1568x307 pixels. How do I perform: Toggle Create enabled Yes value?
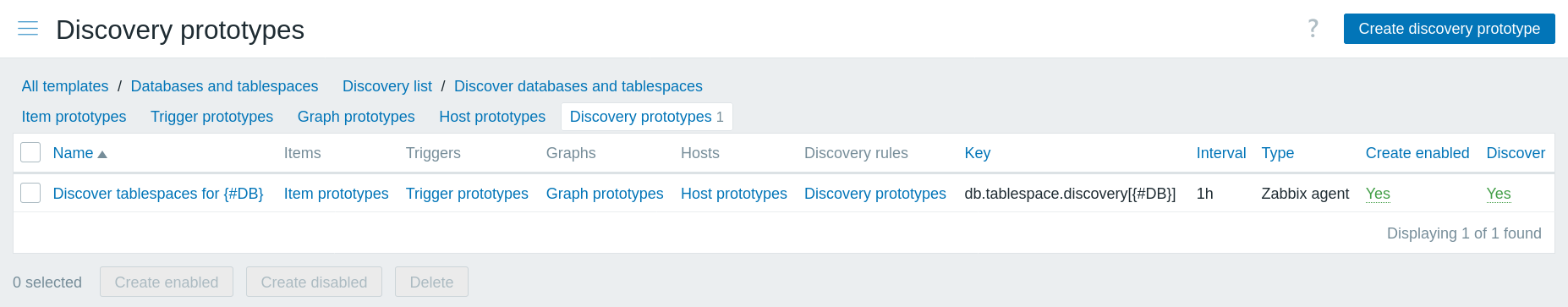coord(1378,194)
